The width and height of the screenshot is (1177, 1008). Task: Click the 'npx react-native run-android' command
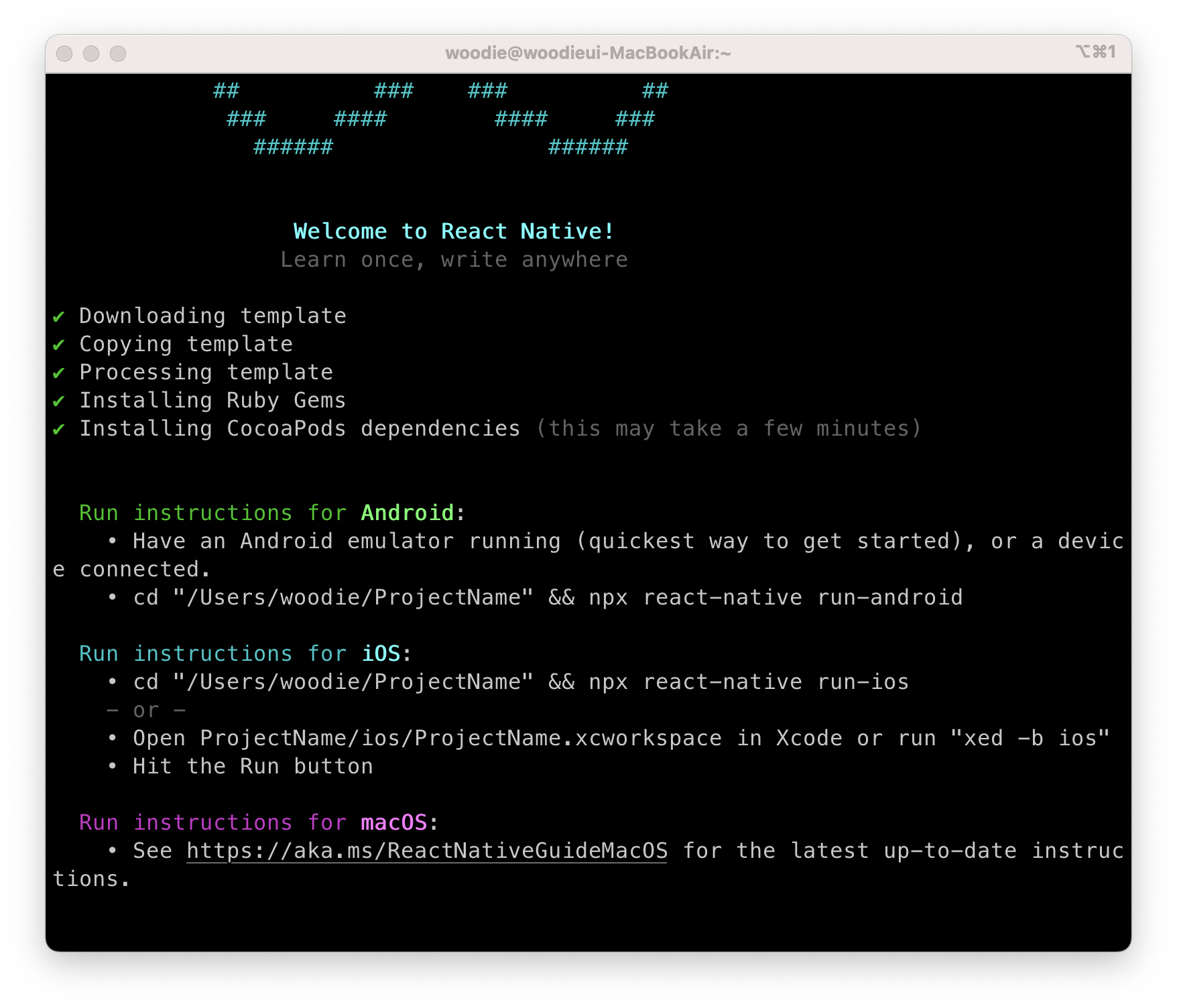[x=776, y=598]
